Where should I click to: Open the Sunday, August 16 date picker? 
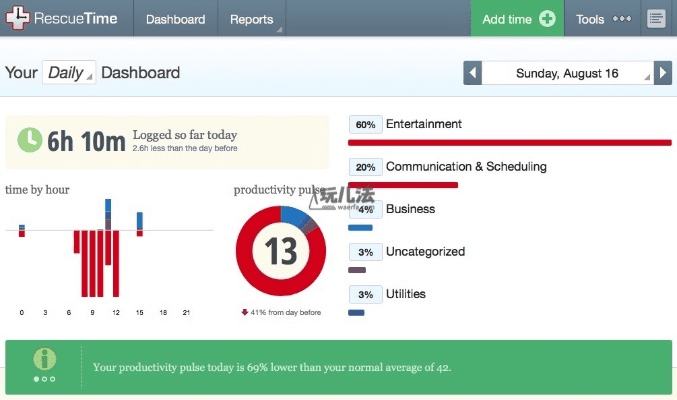(x=567, y=73)
